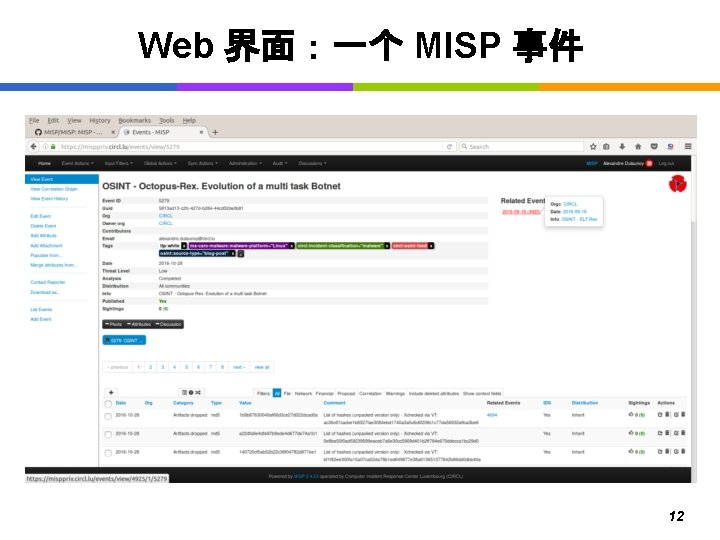This screenshot has height=540, width=720.
Task: Click the trash delete icon in second attribute row
Action: pyautogui.click(x=683, y=433)
